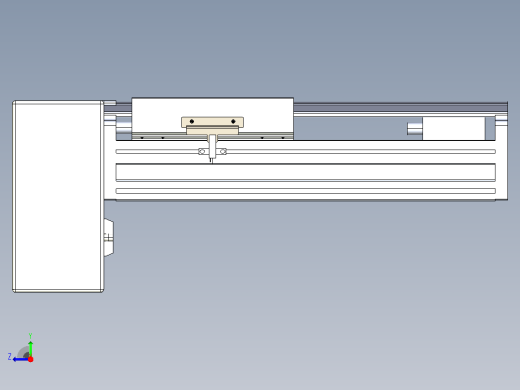Click the red origin dot of triad
Screen dimensions: 520x390
[x=31, y=359]
